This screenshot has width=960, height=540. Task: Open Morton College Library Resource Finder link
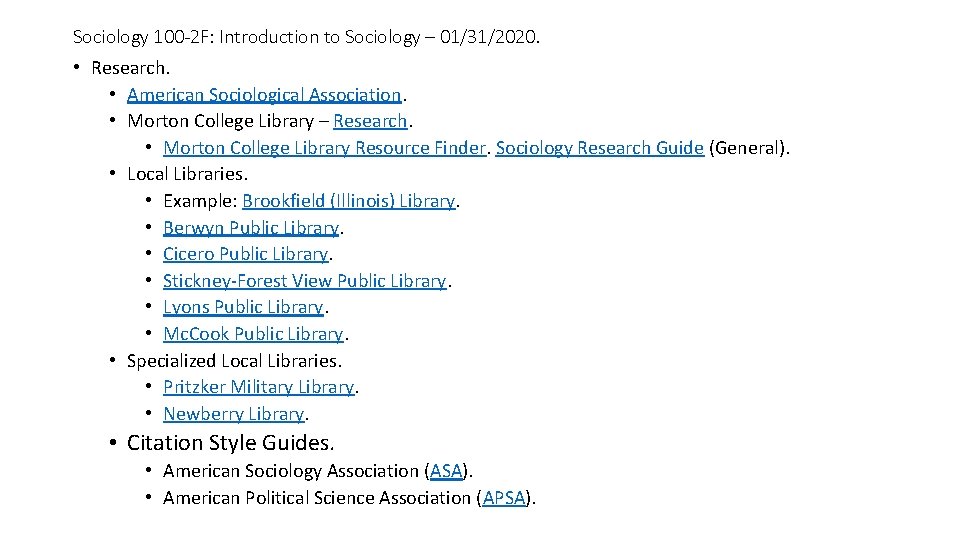point(325,148)
